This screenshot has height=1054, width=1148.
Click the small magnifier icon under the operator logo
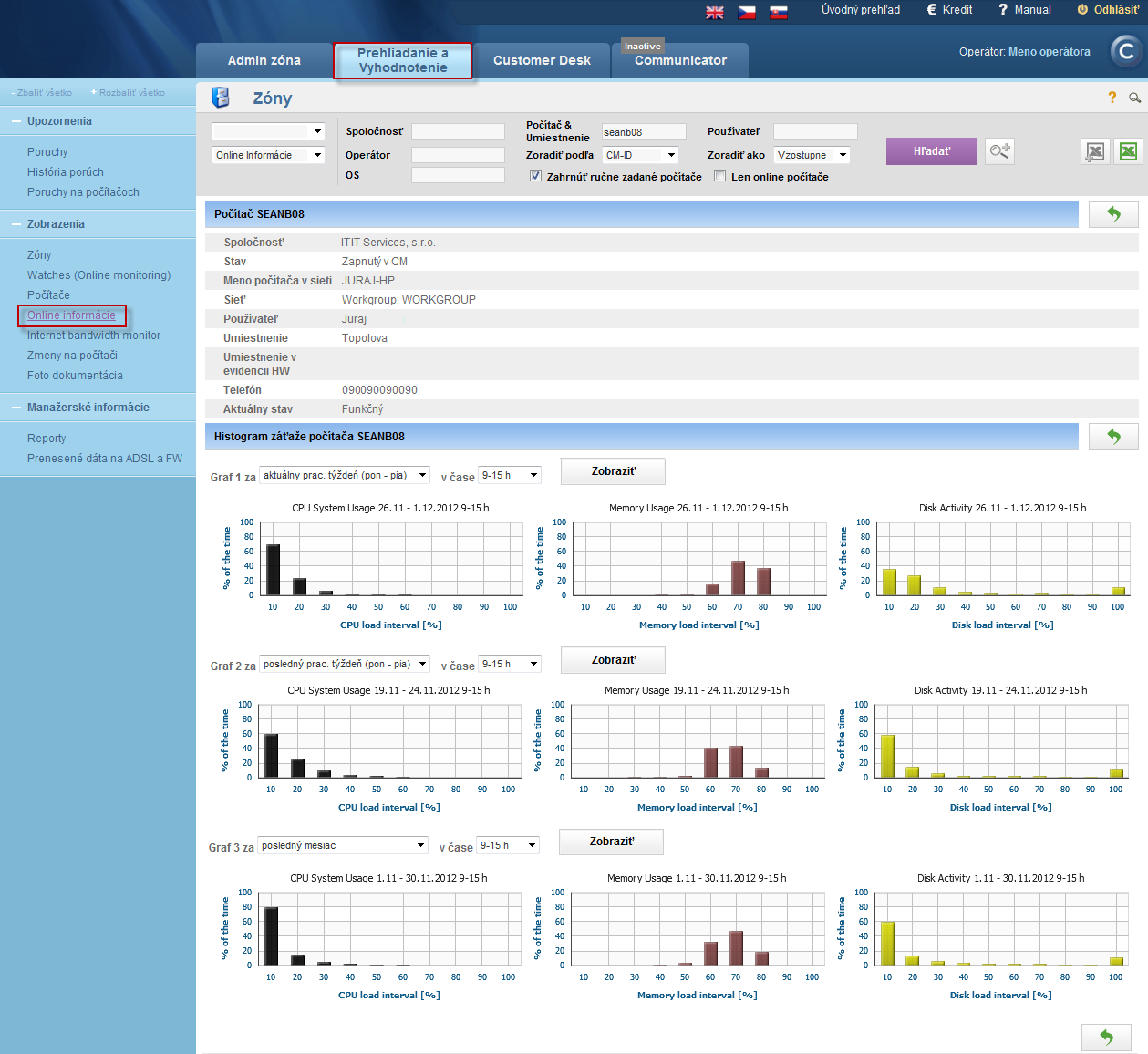[1134, 98]
